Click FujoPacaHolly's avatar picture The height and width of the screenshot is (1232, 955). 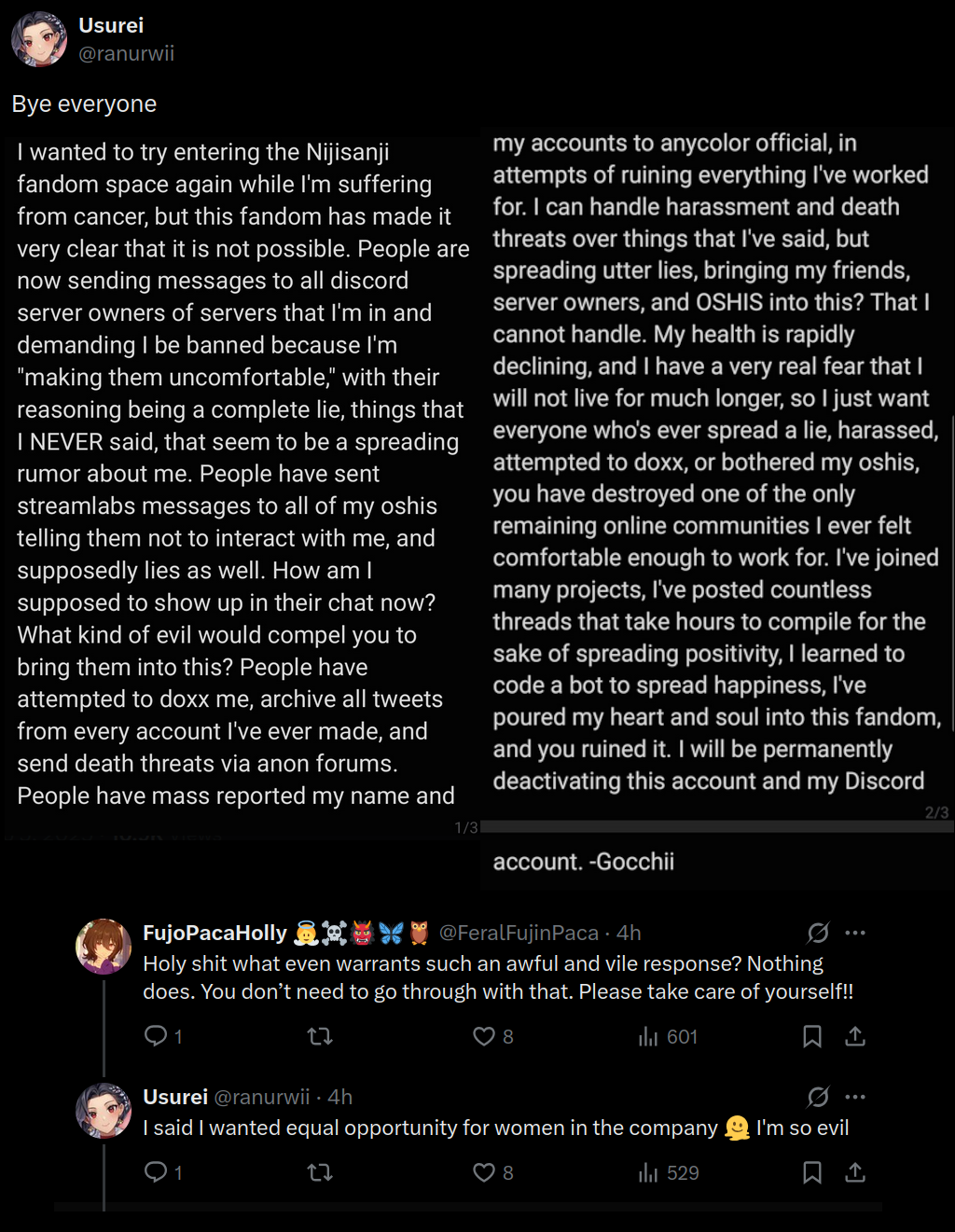point(104,947)
